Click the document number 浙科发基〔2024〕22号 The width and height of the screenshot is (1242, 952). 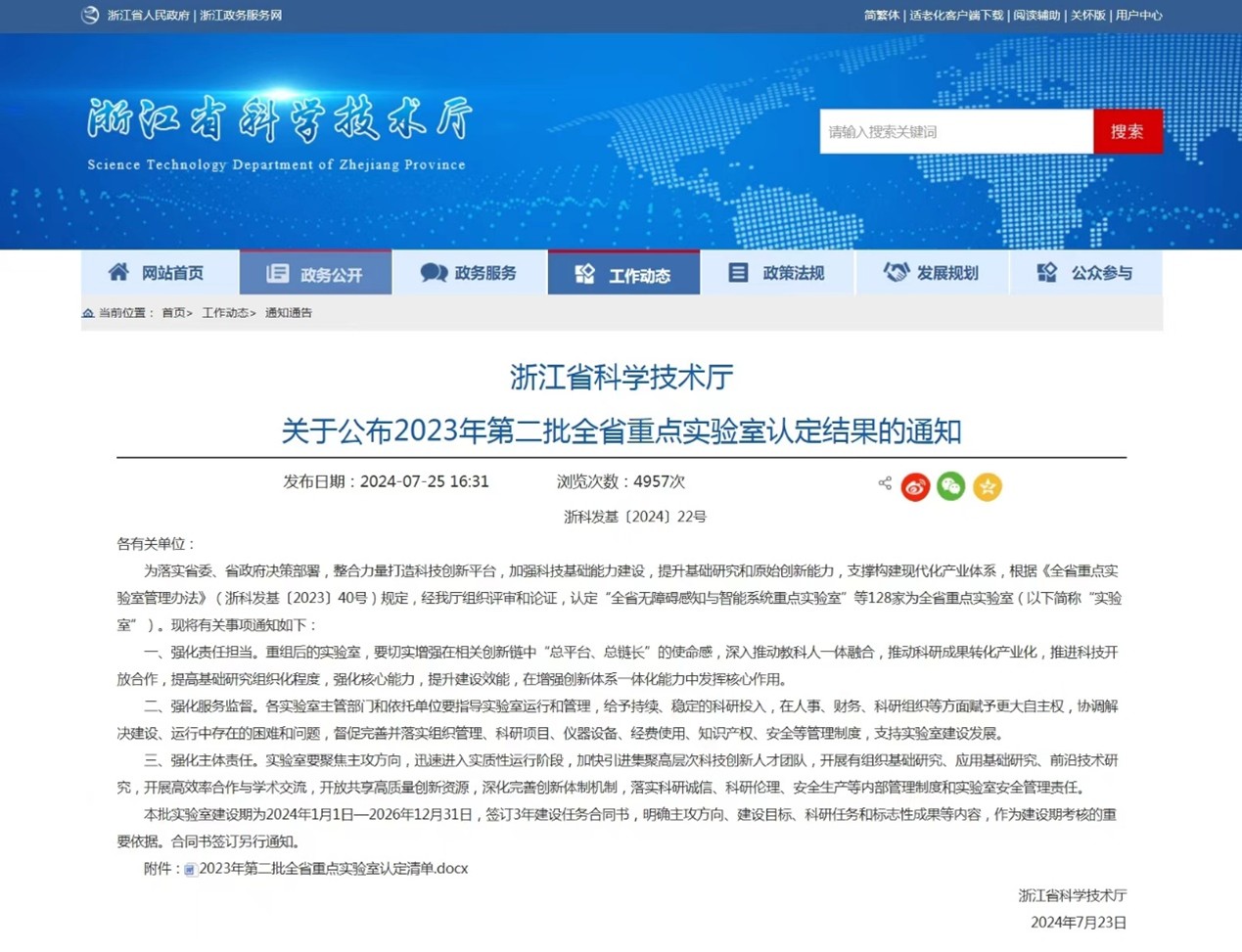tap(635, 517)
